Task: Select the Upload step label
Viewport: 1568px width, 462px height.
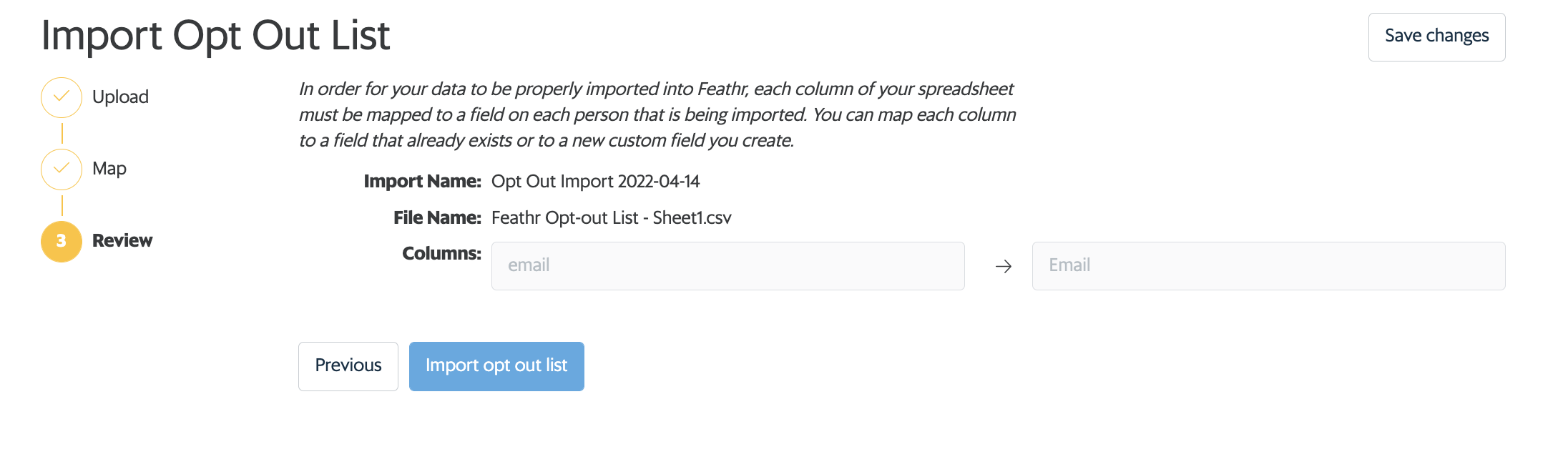Action: [120, 97]
